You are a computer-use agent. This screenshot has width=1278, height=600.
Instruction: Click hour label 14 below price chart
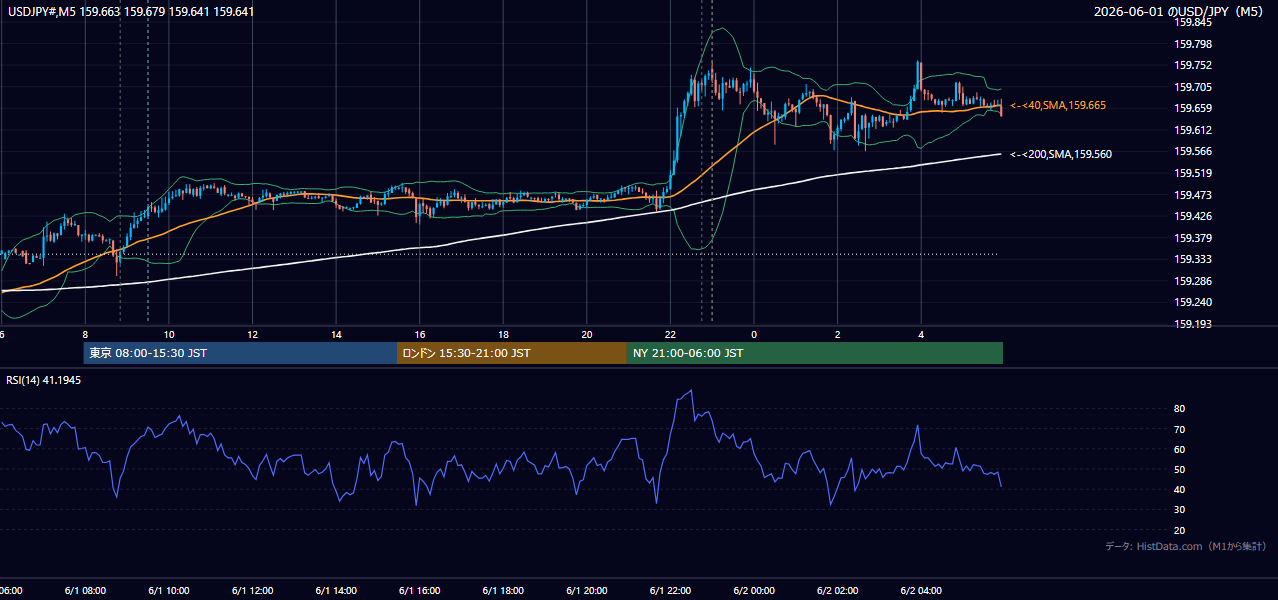click(x=336, y=334)
